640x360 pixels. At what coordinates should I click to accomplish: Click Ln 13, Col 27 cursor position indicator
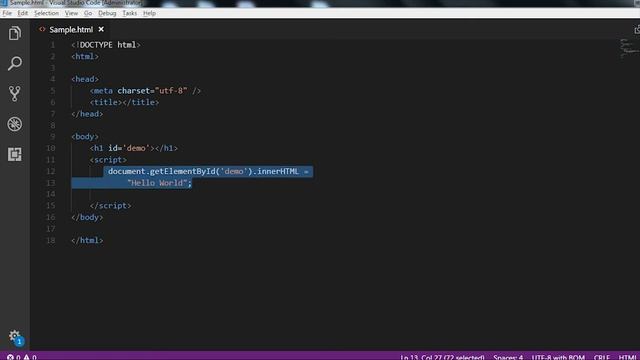coord(442,357)
